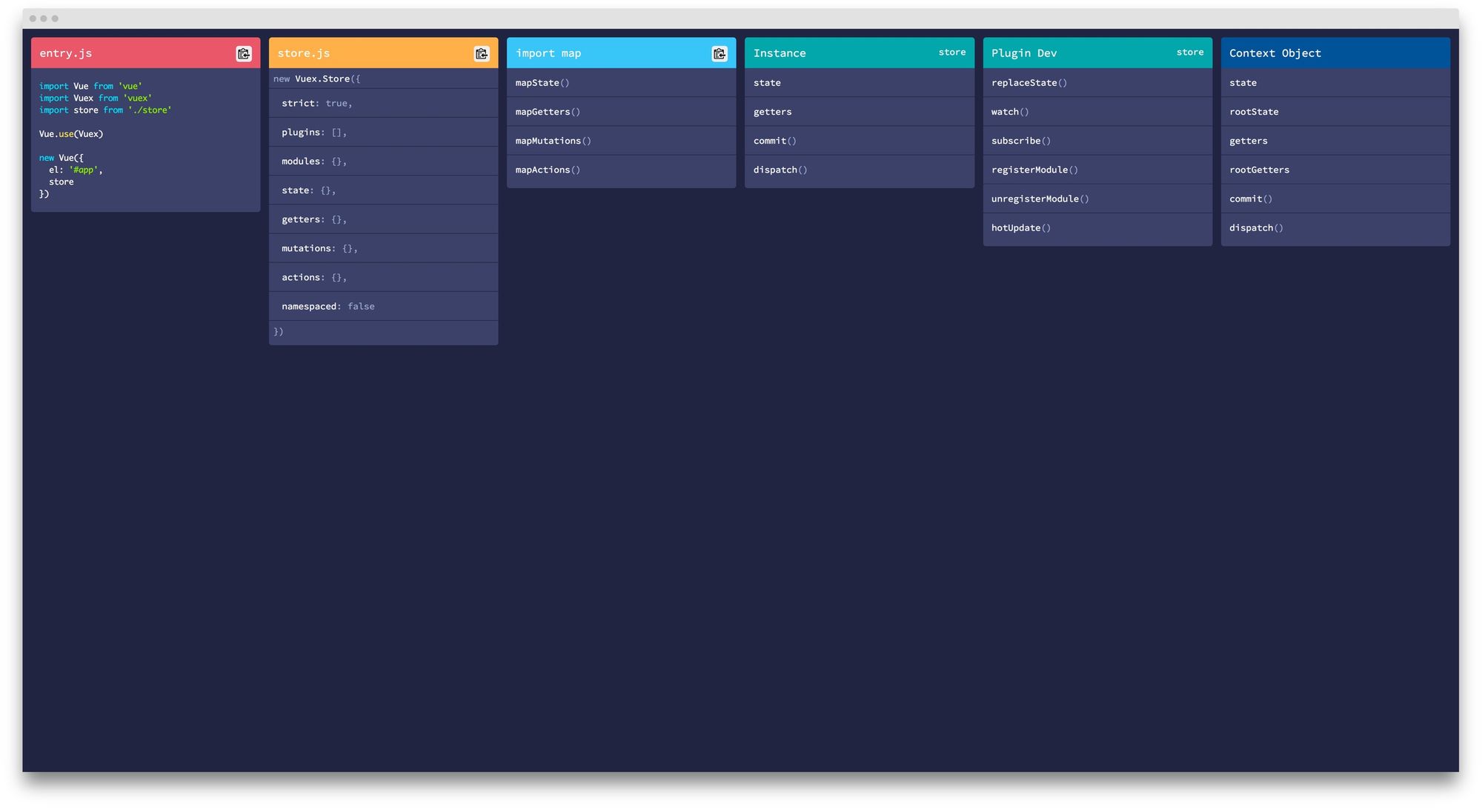The width and height of the screenshot is (1482, 812).
Task: Click hotUpdate() under Plugin Dev
Action: [1021, 227]
